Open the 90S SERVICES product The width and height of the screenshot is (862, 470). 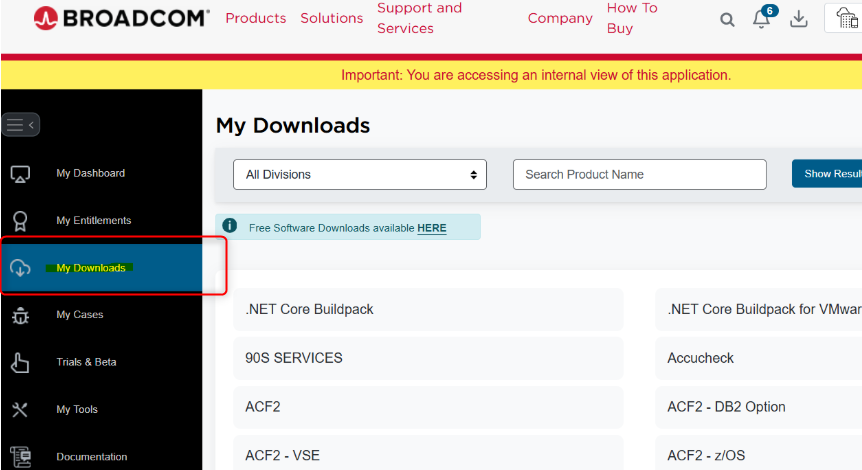[428, 358]
